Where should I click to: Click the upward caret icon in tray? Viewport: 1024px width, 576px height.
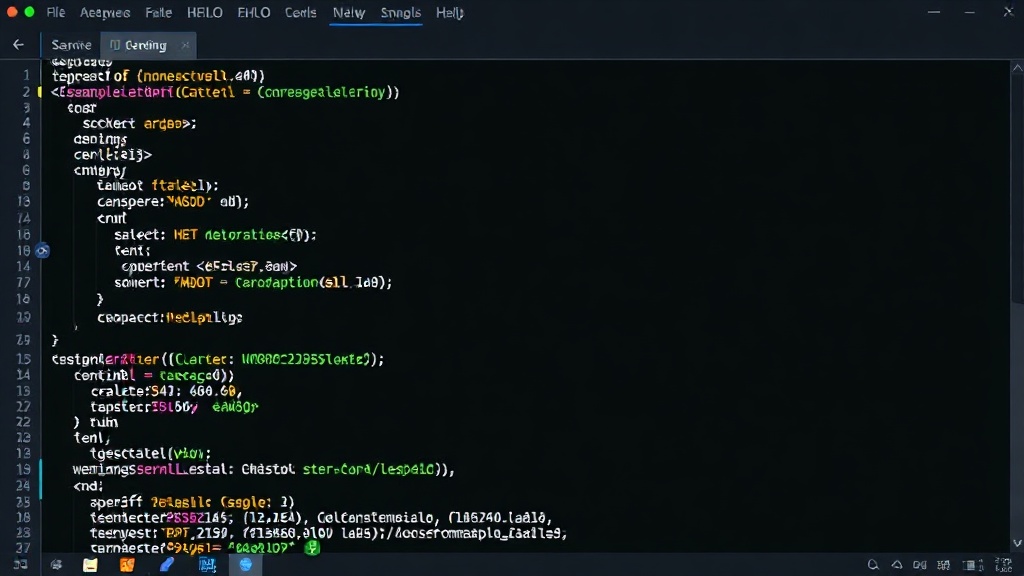pos(897,565)
